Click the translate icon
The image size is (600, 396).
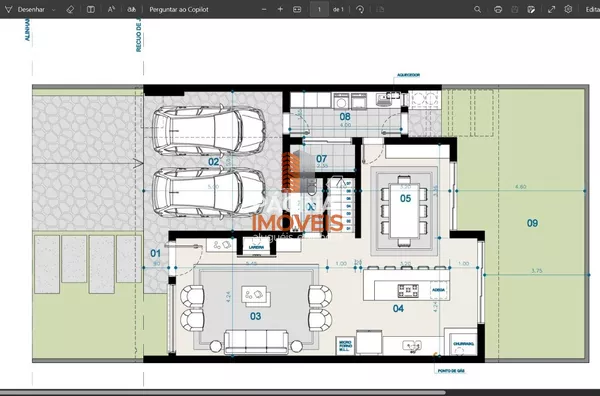(x=131, y=9)
